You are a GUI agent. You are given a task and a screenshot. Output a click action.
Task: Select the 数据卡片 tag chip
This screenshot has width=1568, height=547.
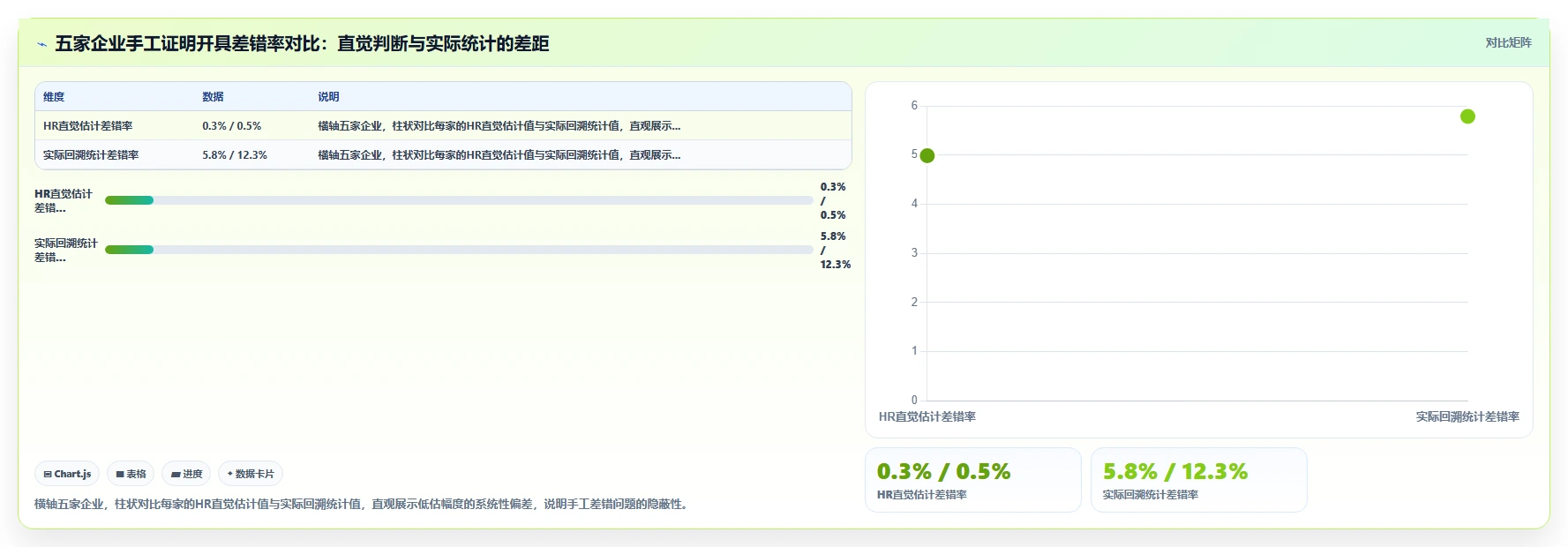click(251, 474)
